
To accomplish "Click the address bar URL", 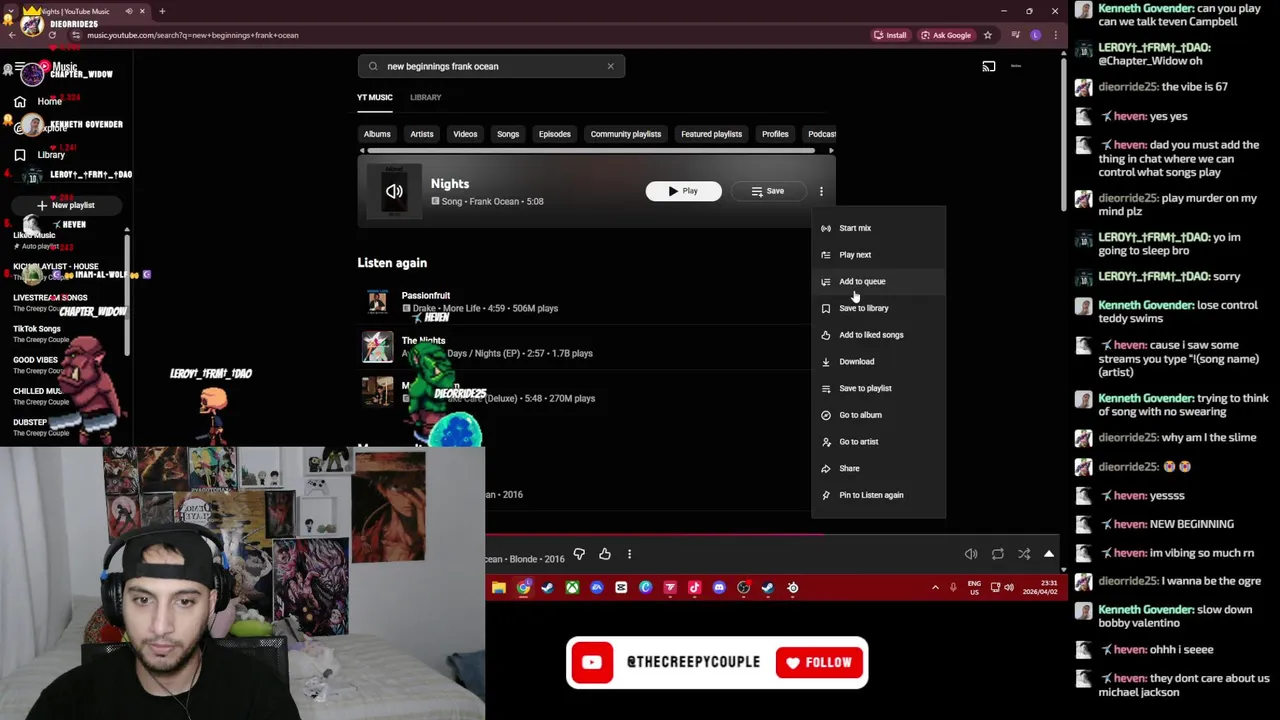I will pyautogui.click(x=192, y=35).
